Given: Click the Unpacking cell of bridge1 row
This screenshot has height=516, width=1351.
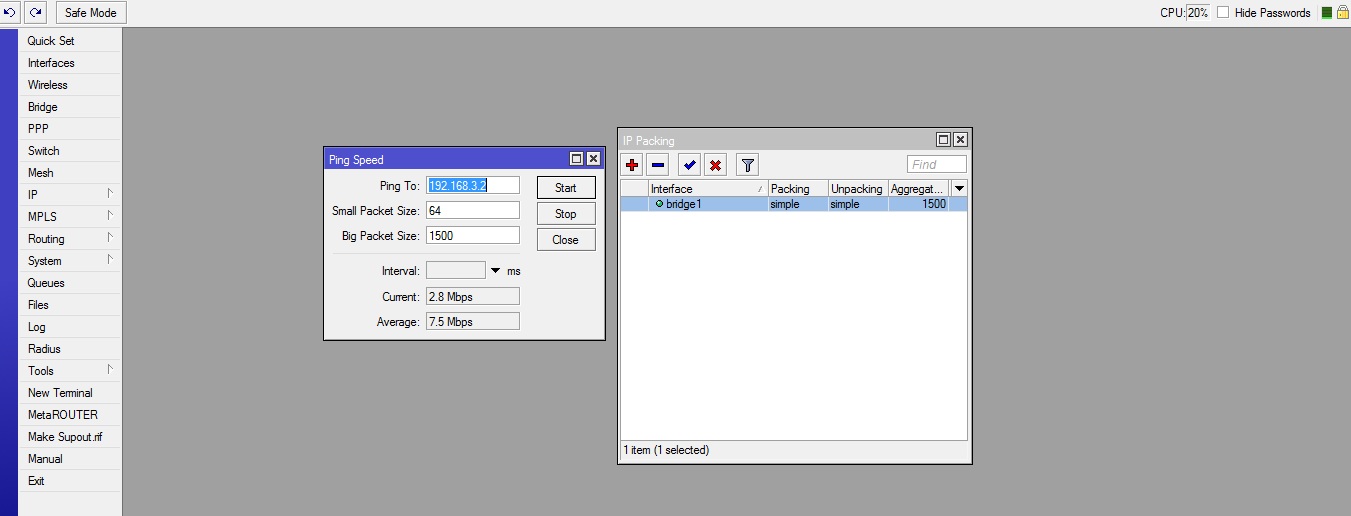Looking at the screenshot, I should point(858,204).
